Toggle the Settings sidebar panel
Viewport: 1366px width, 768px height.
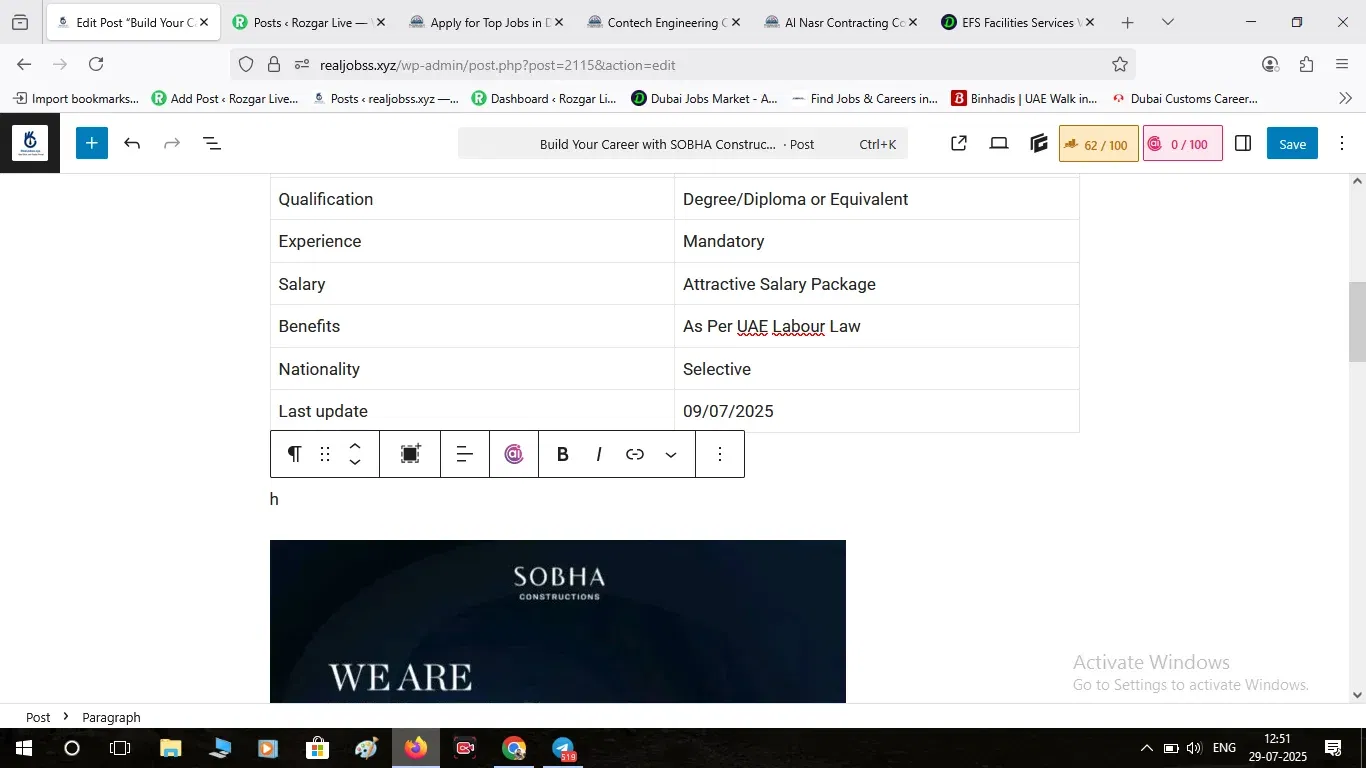coord(1243,143)
